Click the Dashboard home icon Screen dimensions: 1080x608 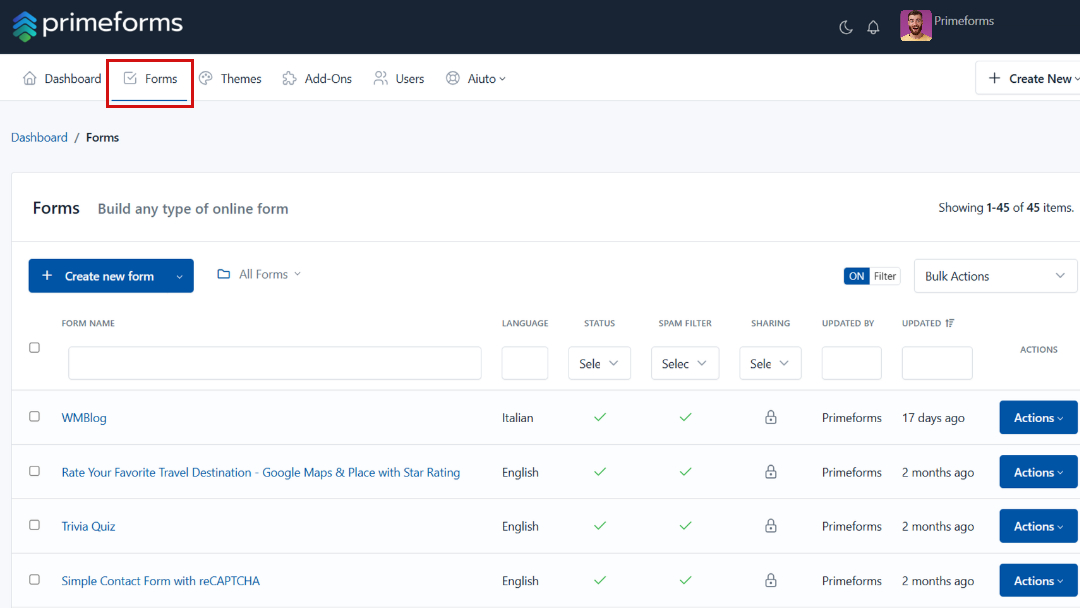[30, 78]
